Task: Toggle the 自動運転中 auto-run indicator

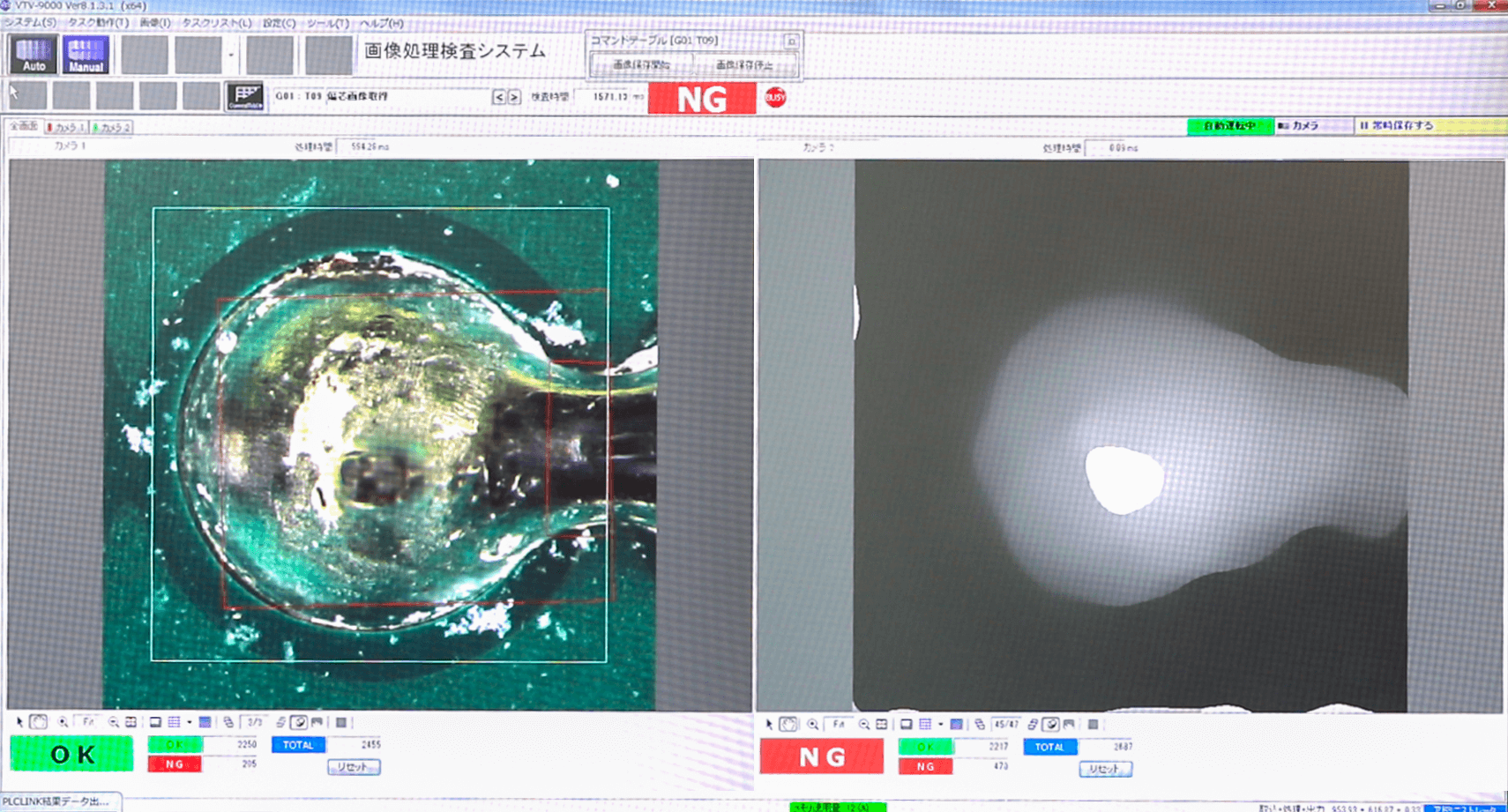Action: pyautogui.click(x=1229, y=126)
